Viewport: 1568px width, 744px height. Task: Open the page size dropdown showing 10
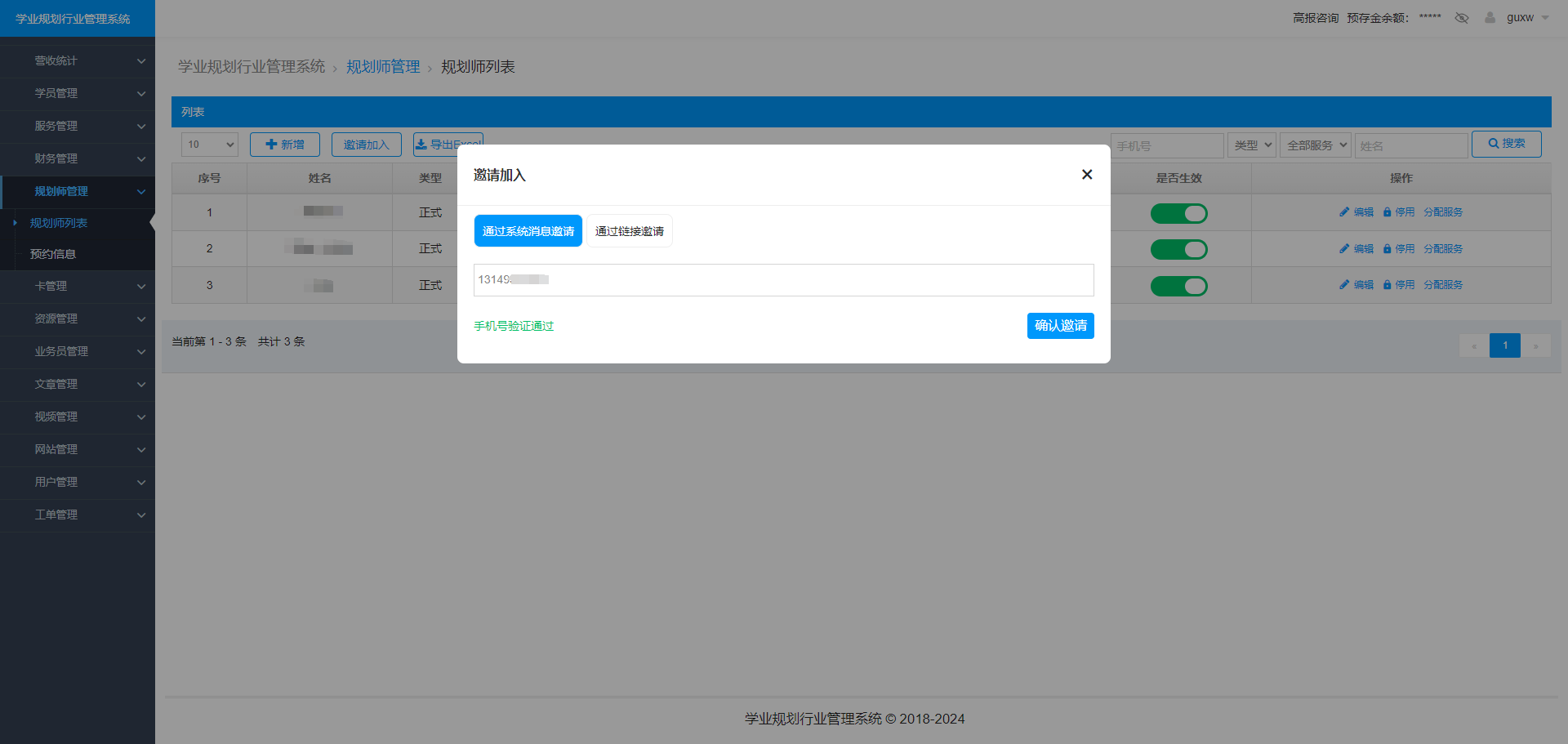pos(209,144)
